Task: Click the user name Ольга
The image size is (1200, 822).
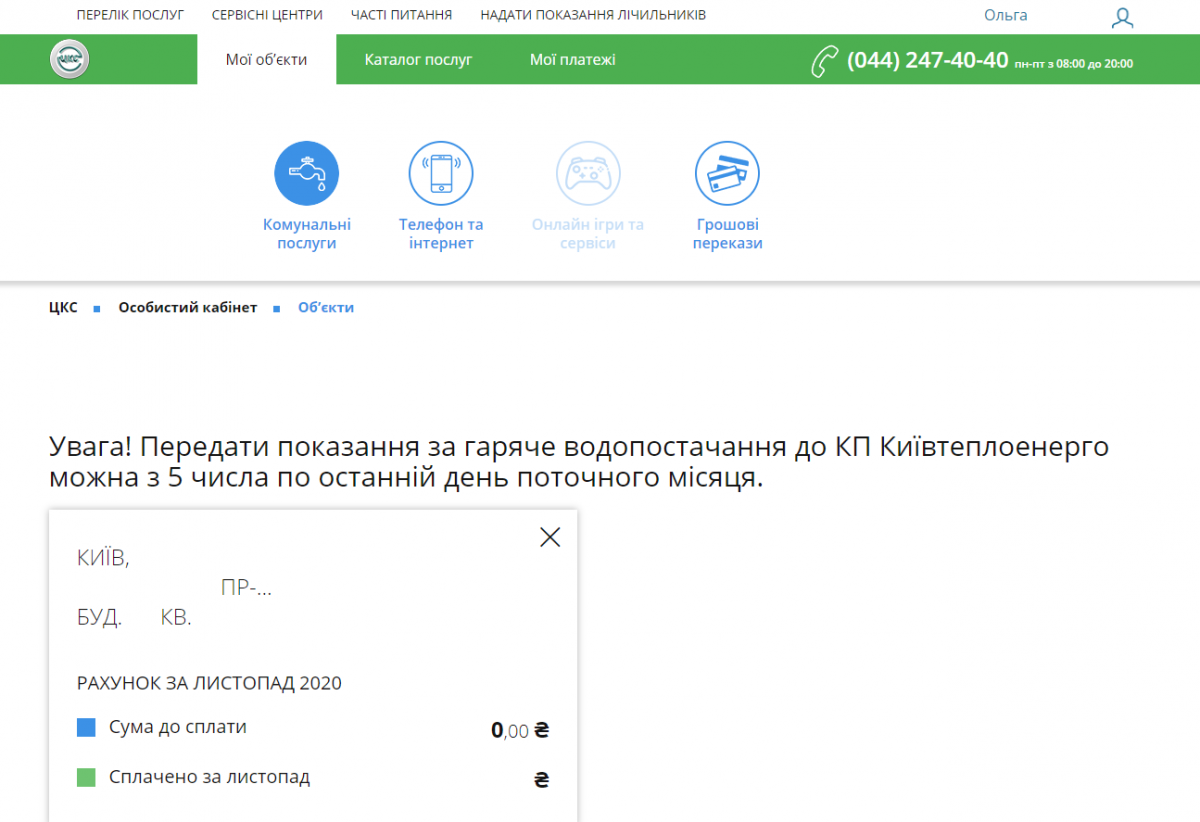Action: pyautogui.click(x=1006, y=15)
